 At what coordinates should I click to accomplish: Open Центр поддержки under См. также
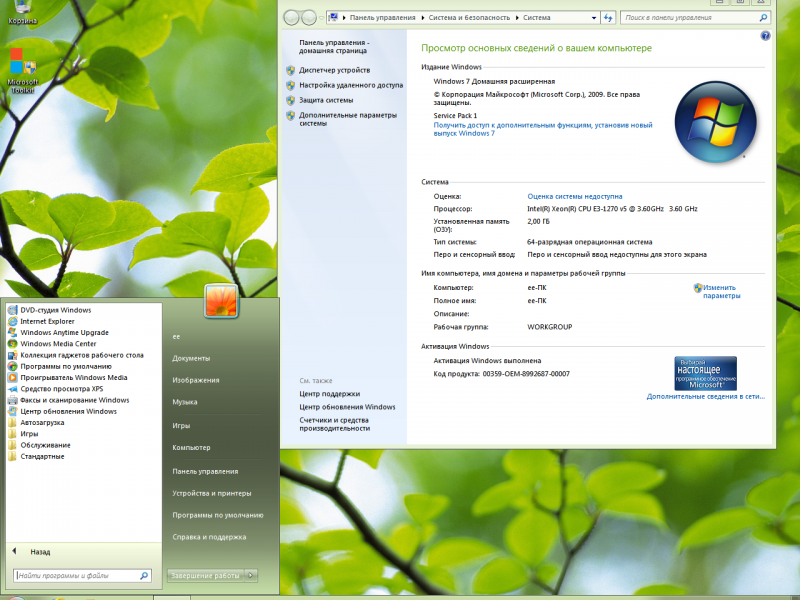tap(330, 394)
